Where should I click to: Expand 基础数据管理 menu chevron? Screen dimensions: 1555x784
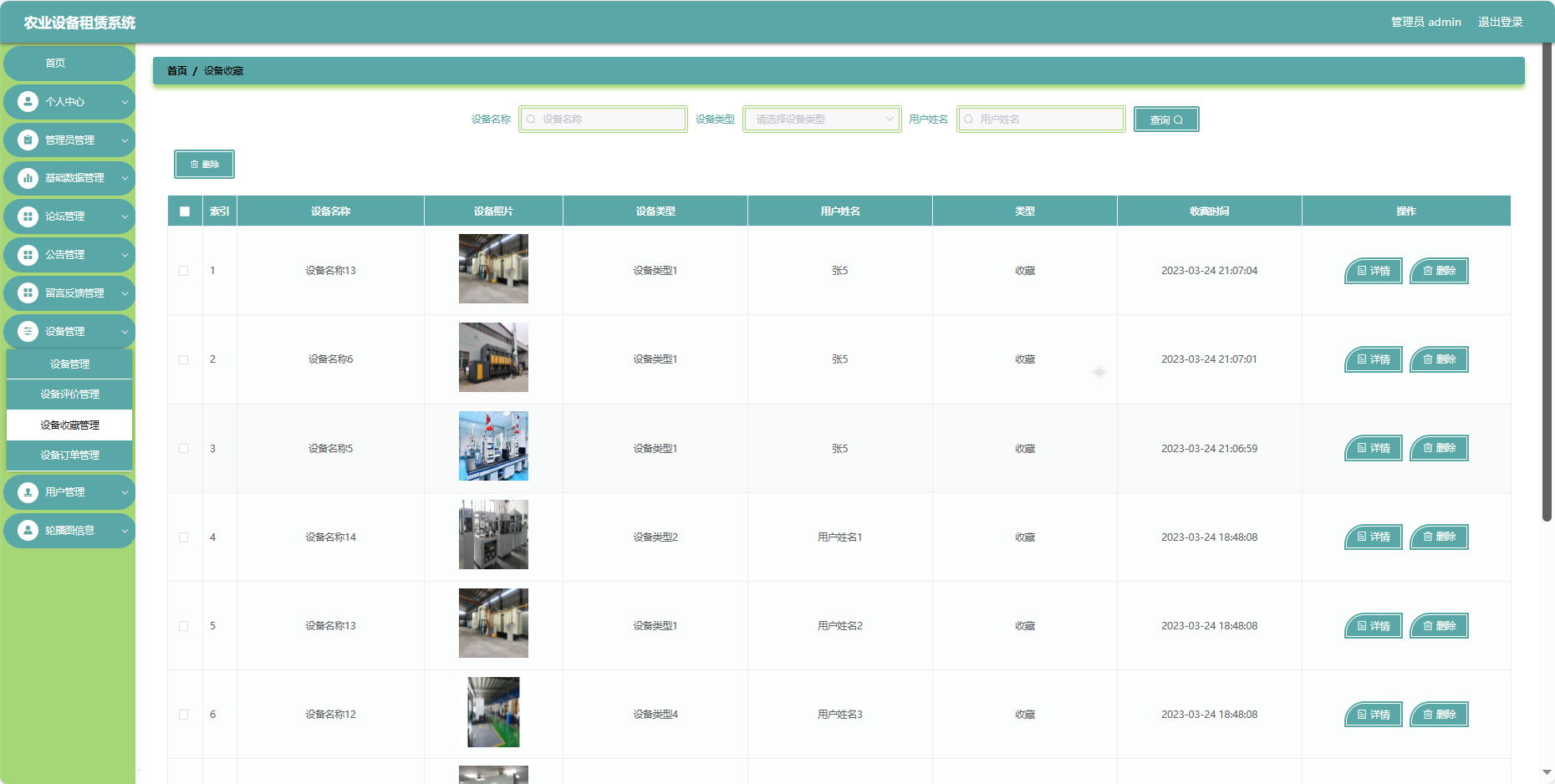(x=125, y=178)
